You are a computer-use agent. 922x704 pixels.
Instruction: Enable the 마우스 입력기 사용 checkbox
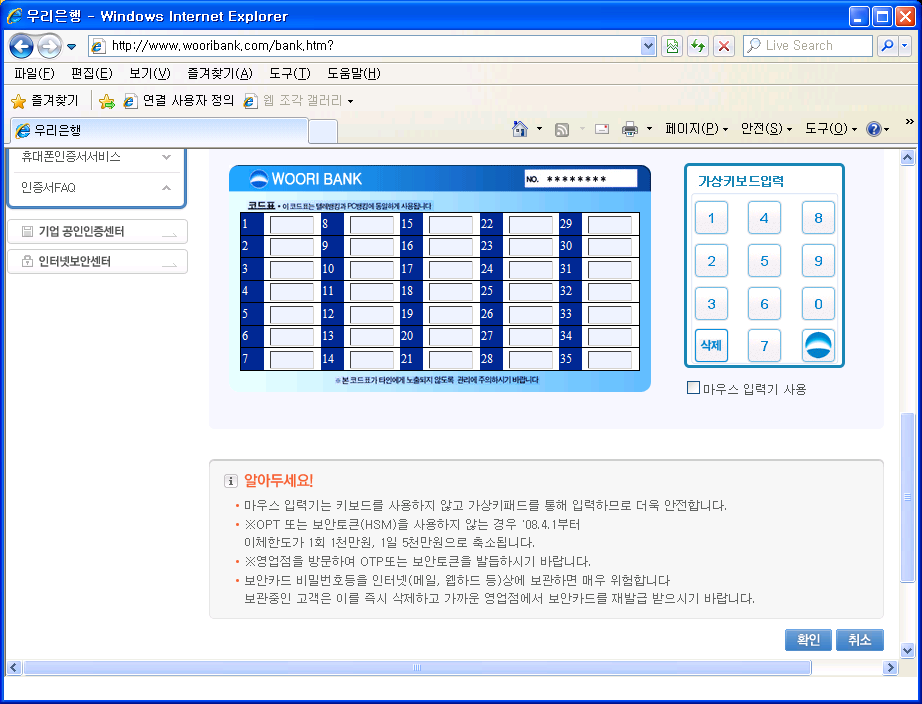click(693, 388)
